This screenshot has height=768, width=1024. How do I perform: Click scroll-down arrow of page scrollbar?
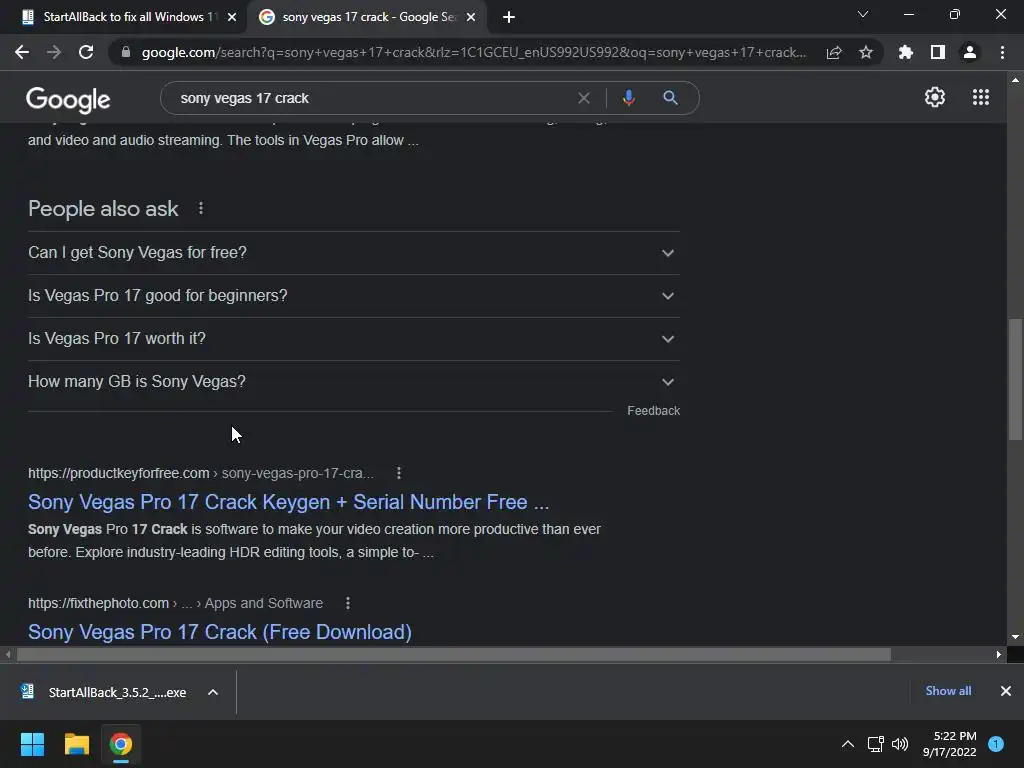pyautogui.click(x=1015, y=637)
